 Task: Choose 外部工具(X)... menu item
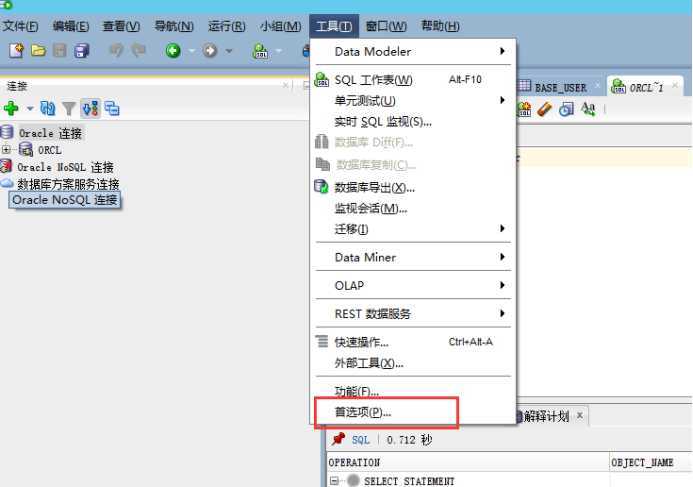[x=413, y=363]
